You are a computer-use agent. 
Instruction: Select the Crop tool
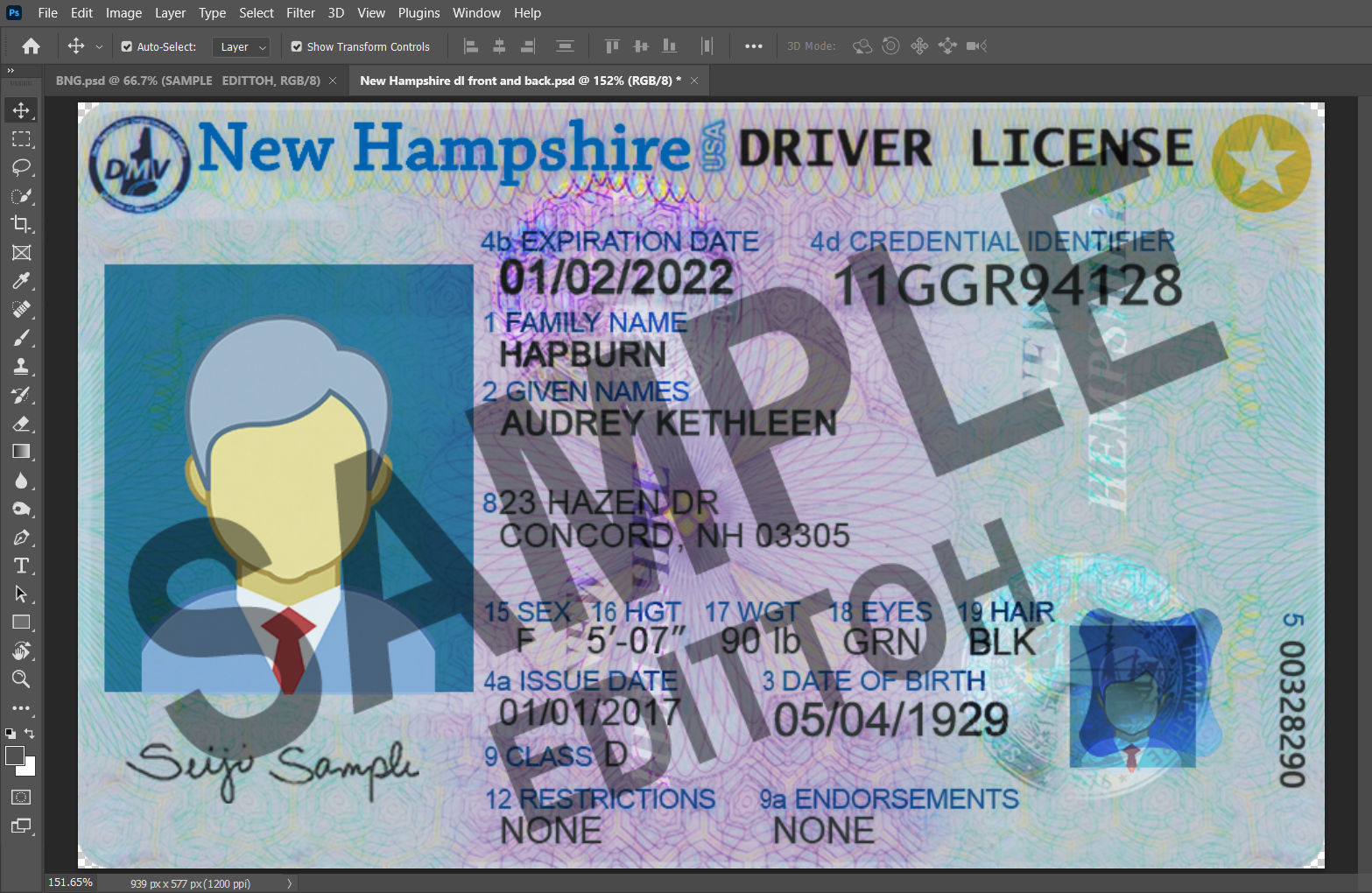(21, 224)
